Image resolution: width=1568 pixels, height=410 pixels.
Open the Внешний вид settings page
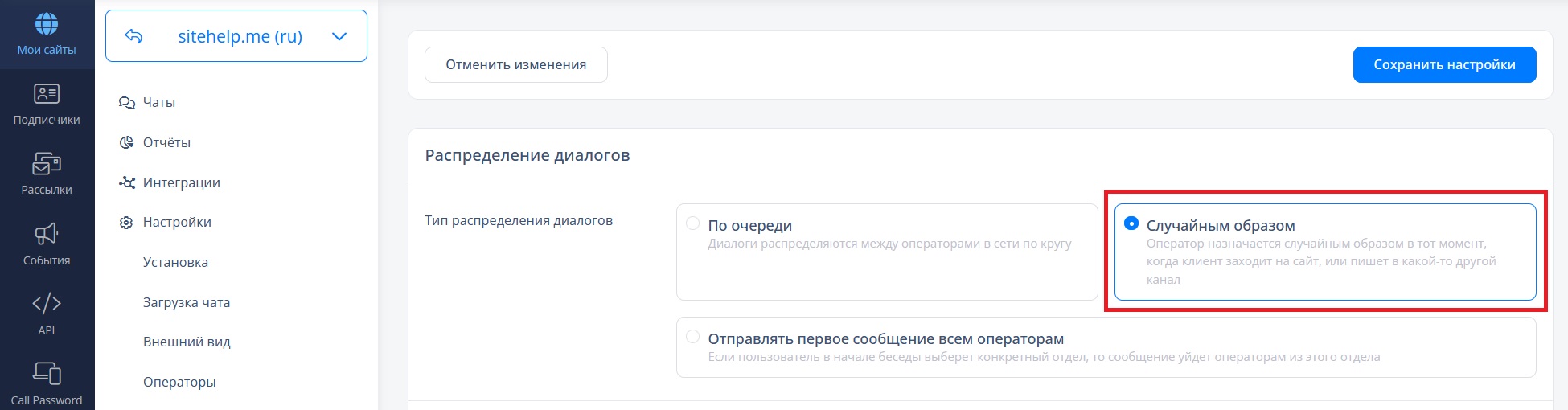pyautogui.click(x=187, y=342)
